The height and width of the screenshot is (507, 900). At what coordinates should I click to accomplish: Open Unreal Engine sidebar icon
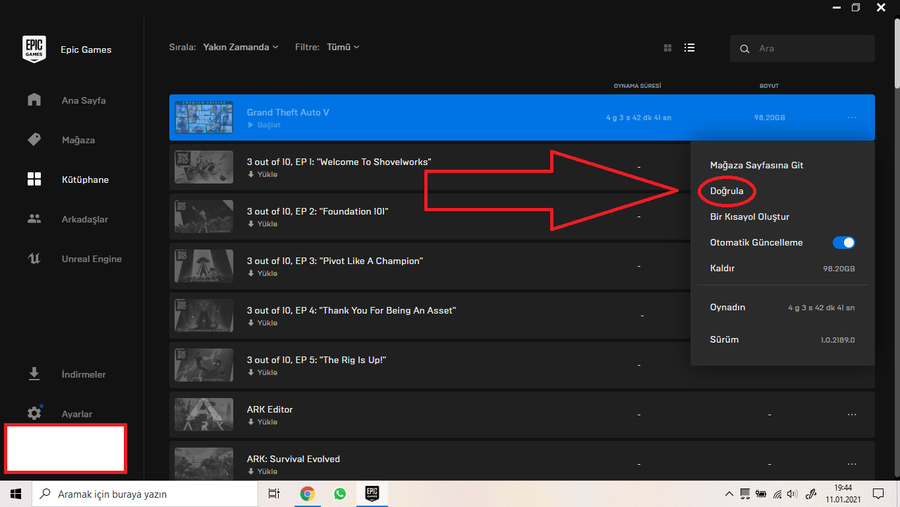point(35,259)
